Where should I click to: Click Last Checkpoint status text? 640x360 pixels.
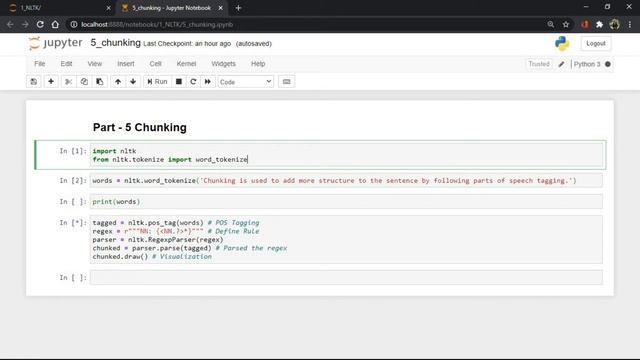(x=187, y=44)
